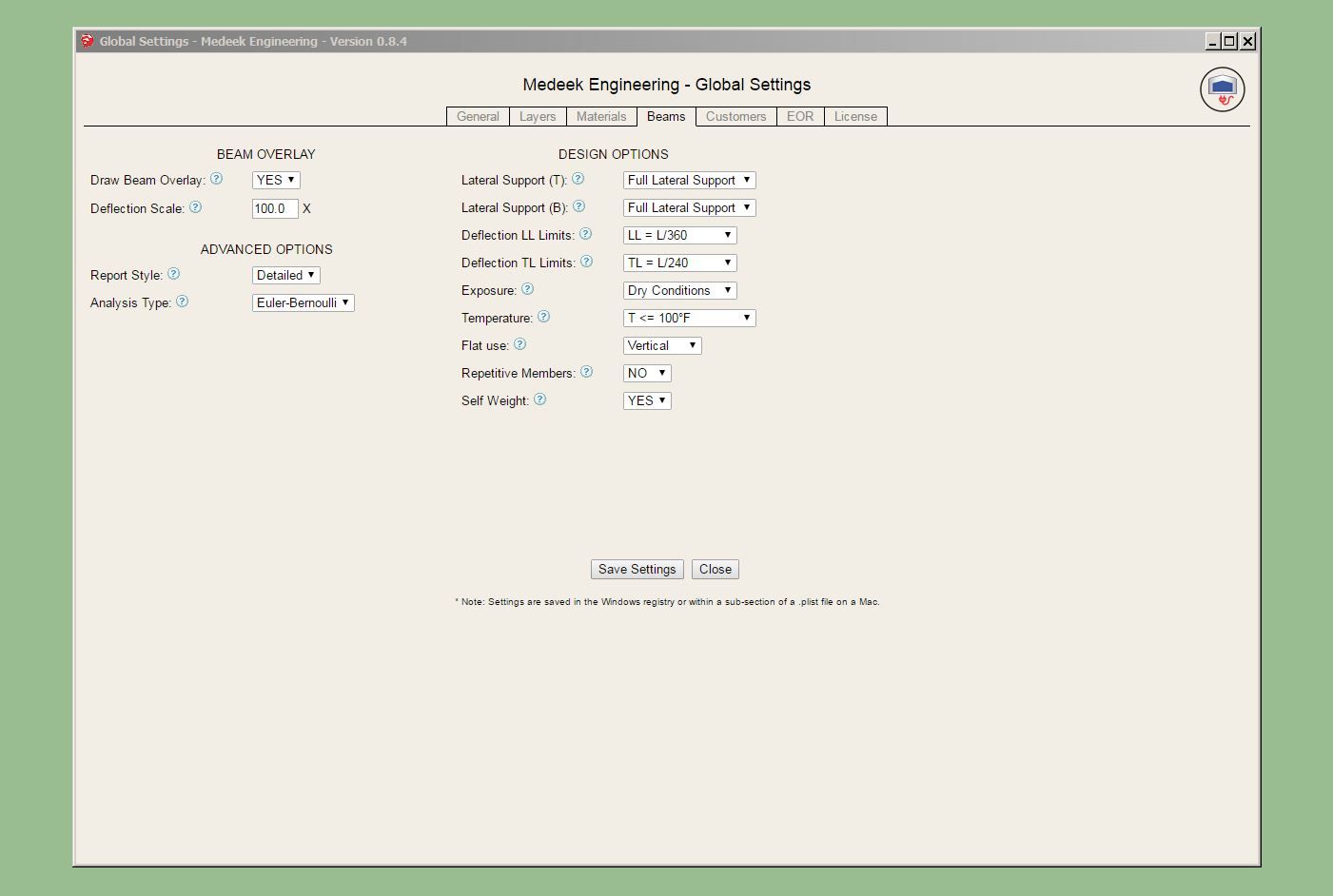Show help for Repetitive Members
Viewport: 1333px width, 896px height.
click(586, 372)
